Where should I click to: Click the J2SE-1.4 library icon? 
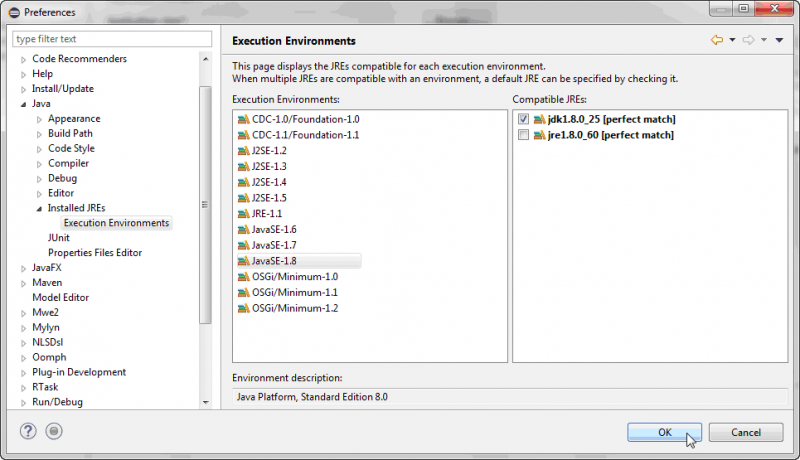coord(243,183)
